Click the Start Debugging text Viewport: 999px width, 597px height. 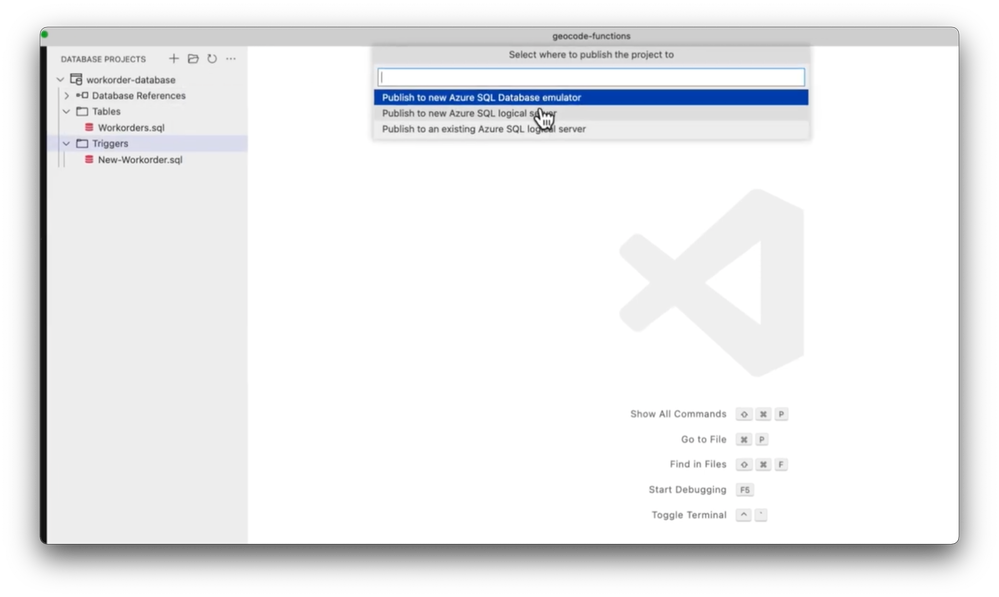(687, 489)
